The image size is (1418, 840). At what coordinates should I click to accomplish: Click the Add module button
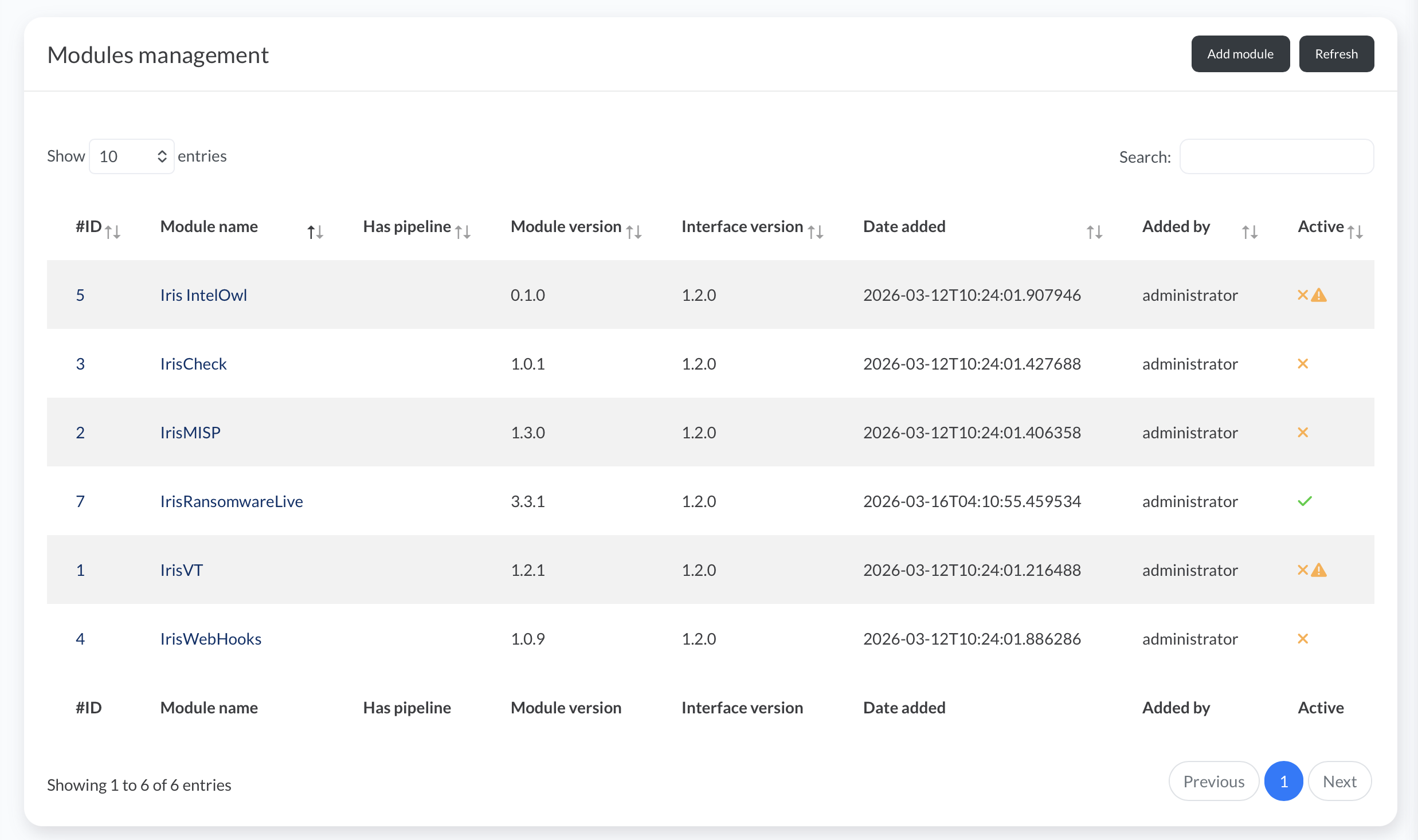(x=1240, y=53)
